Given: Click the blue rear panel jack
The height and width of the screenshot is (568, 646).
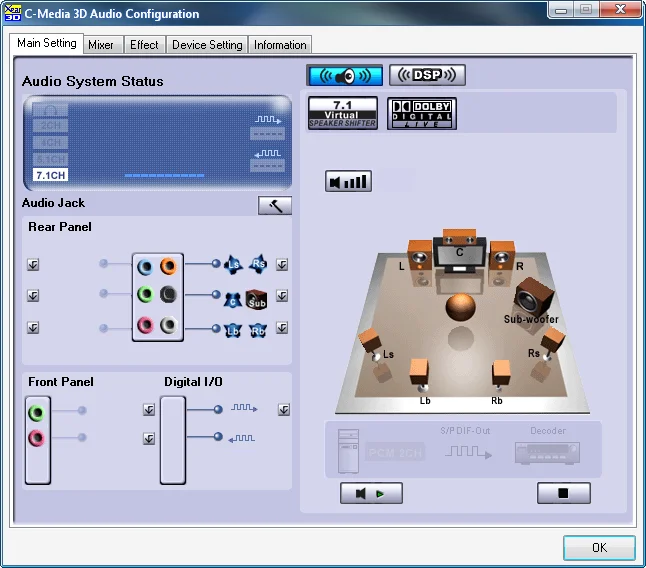Looking at the screenshot, I should (x=145, y=267).
